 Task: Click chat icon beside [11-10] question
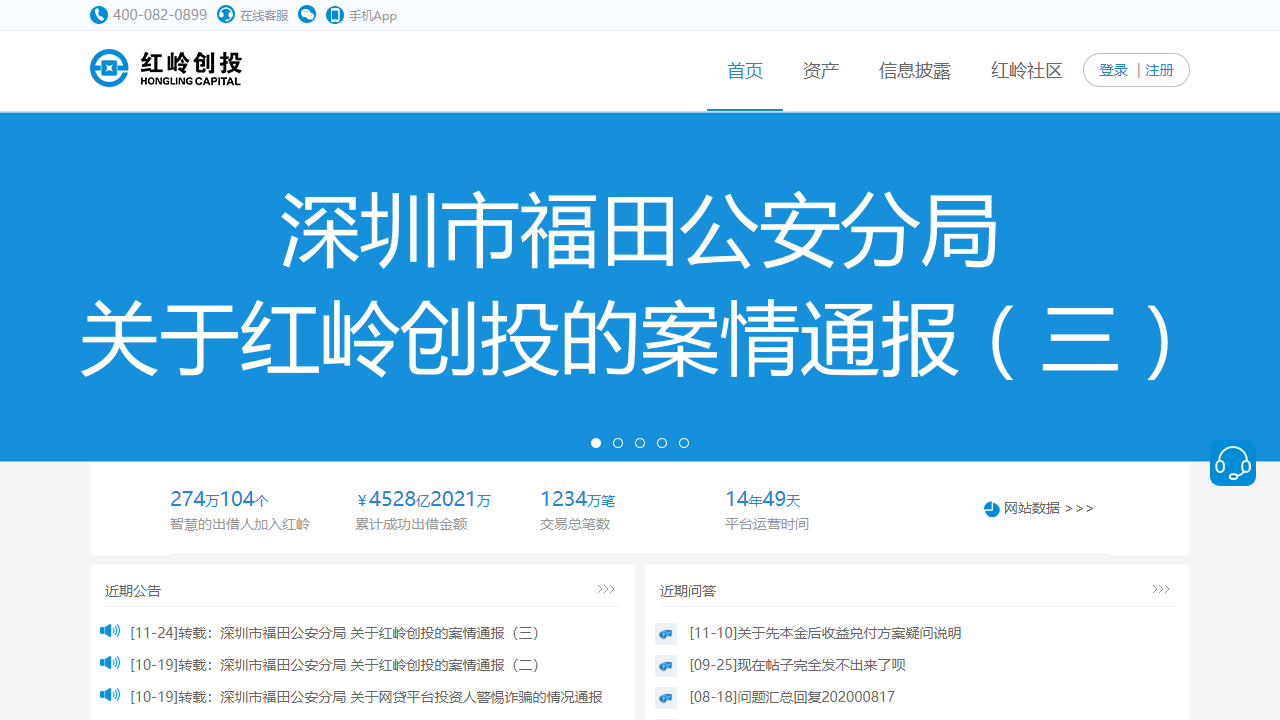point(666,634)
